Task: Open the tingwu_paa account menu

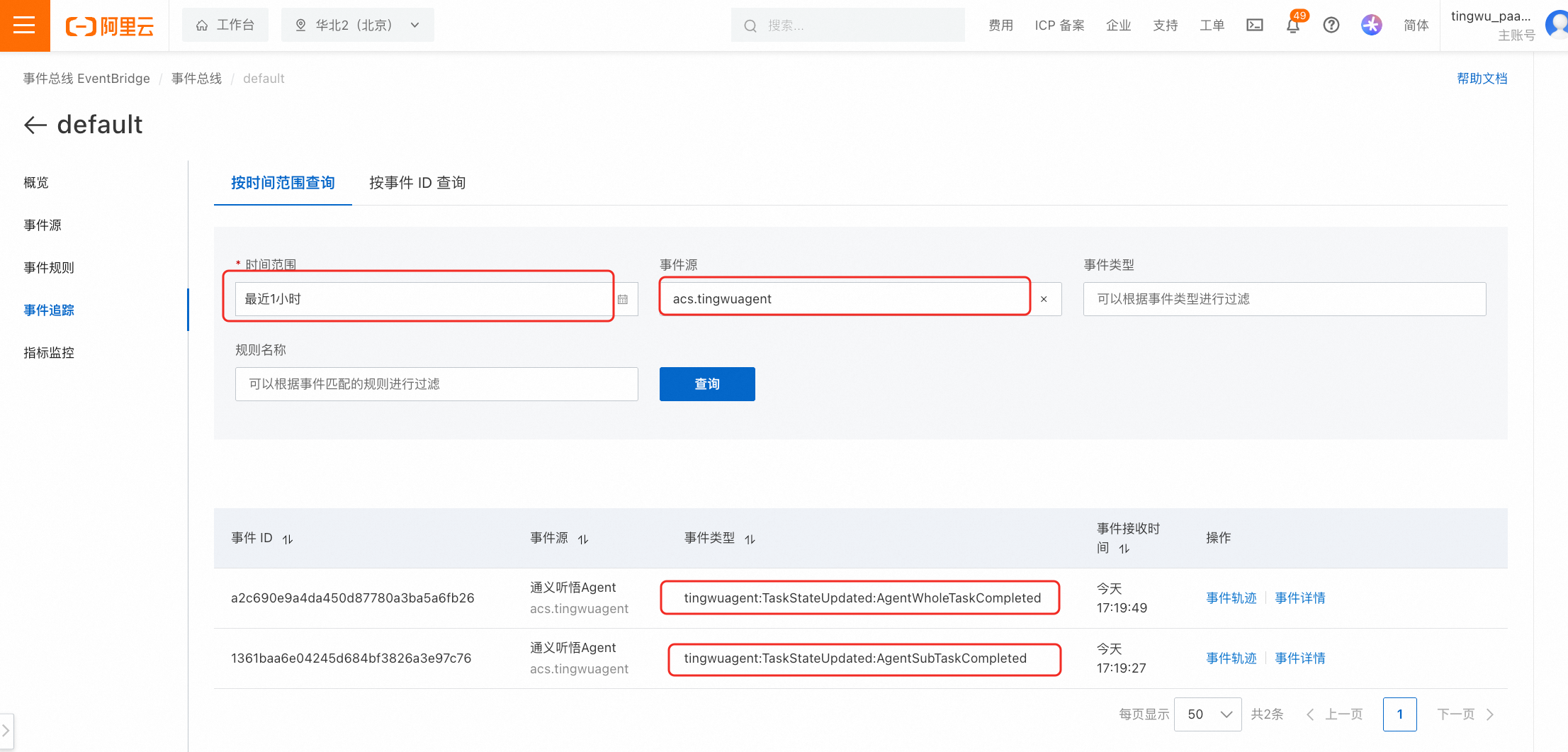Action: click(x=1491, y=26)
